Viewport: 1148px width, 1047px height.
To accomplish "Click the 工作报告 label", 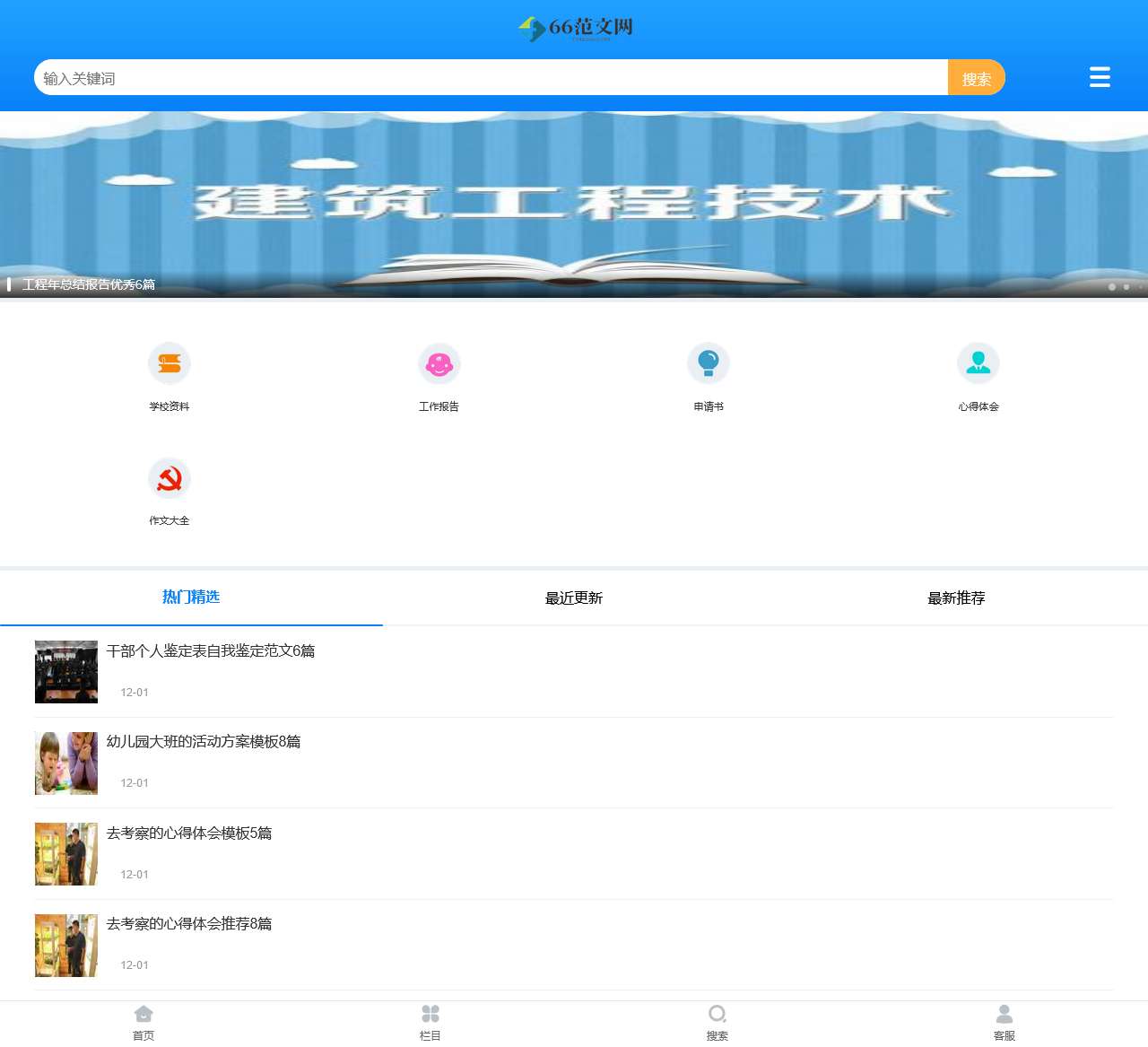I will [439, 407].
